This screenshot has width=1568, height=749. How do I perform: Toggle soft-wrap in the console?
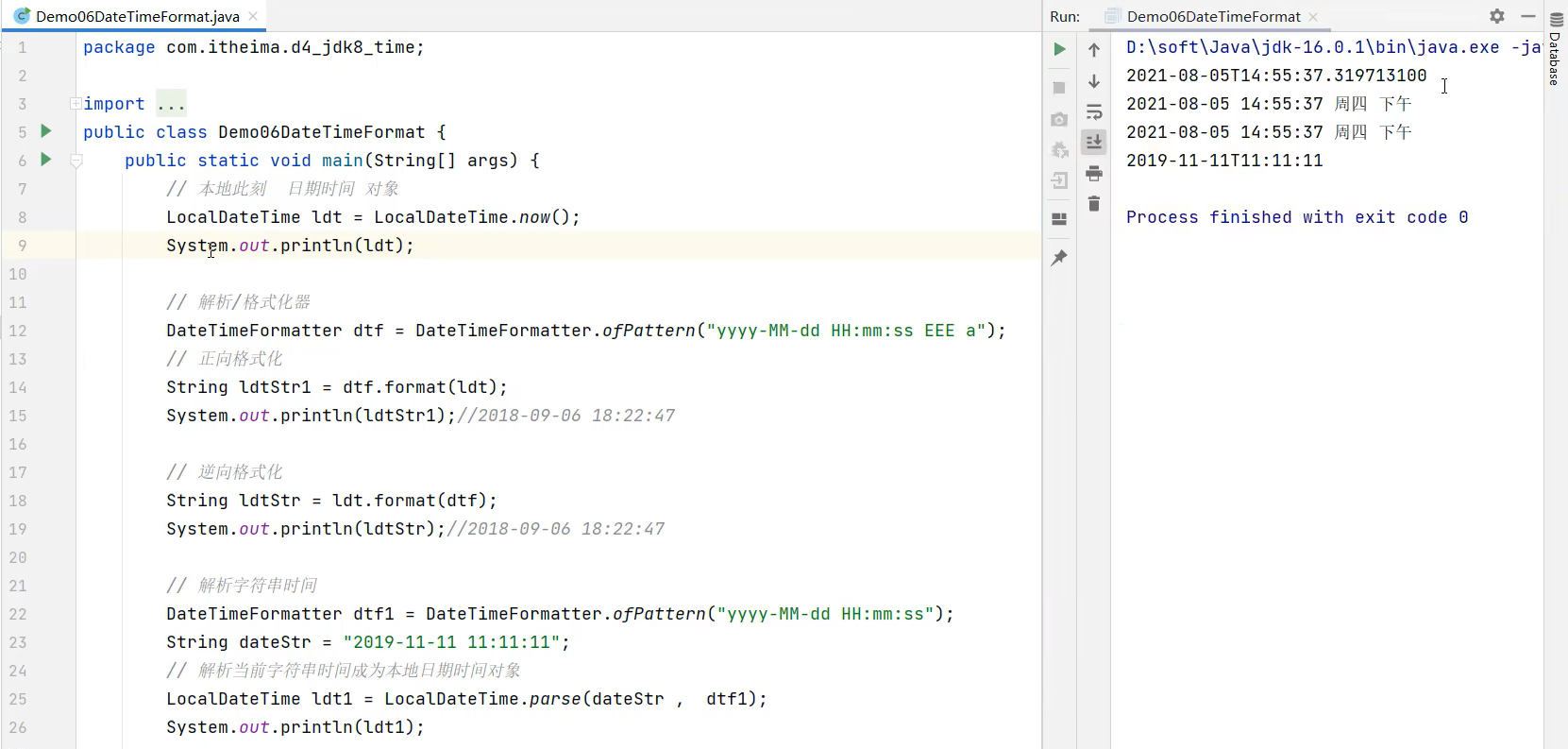(1094, 112)
